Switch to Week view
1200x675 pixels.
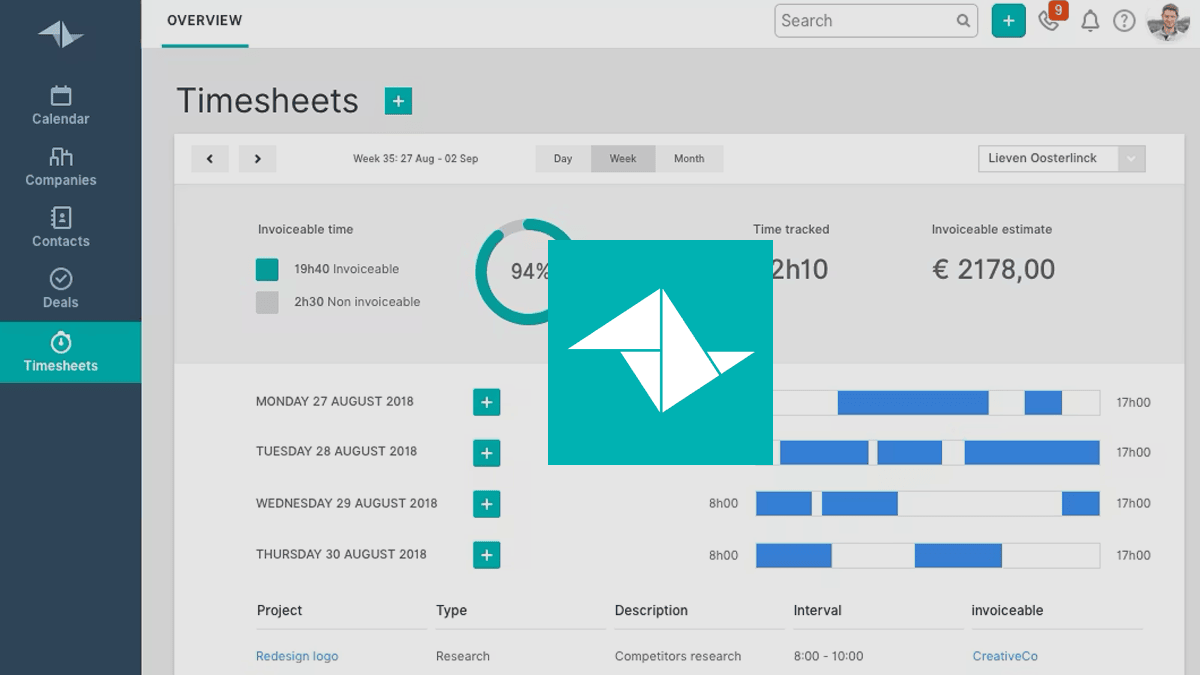(x=623, y=158)
